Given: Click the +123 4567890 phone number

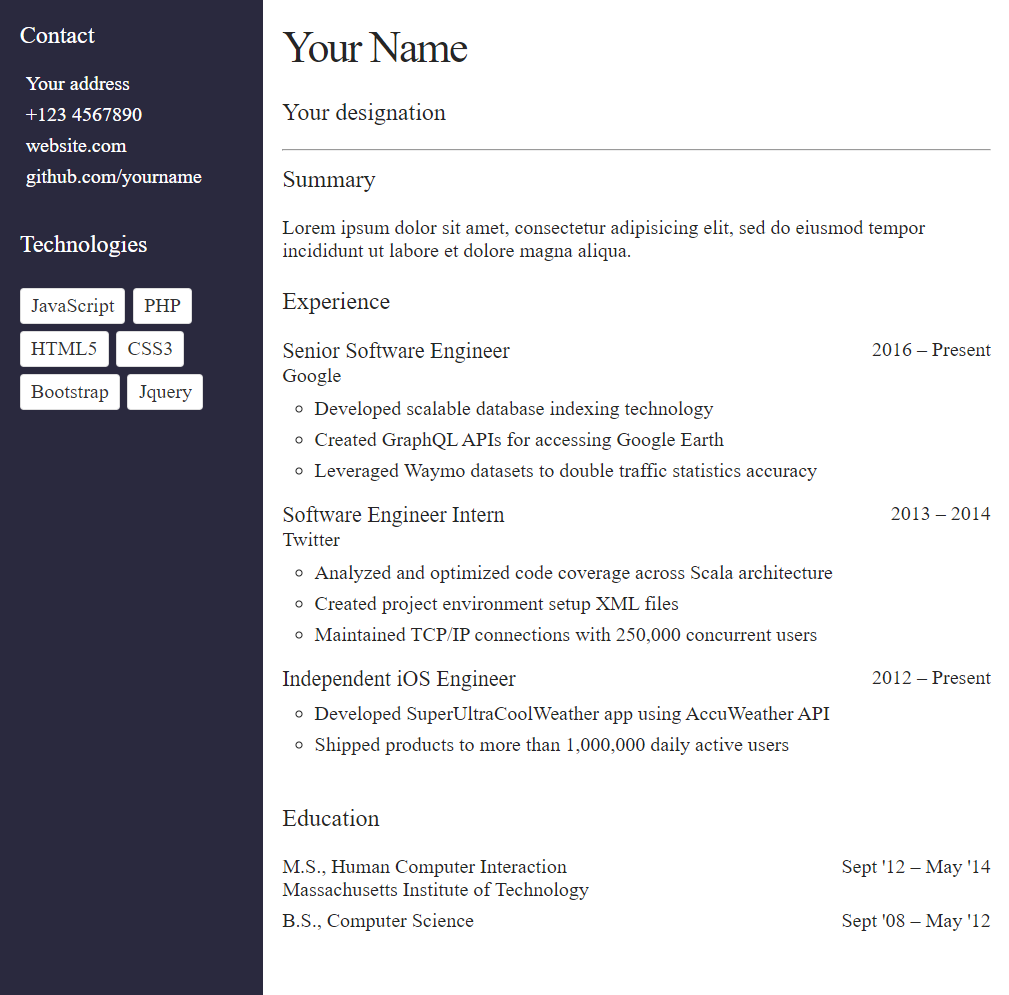Looking at the screenshot, I should point(84,115).
